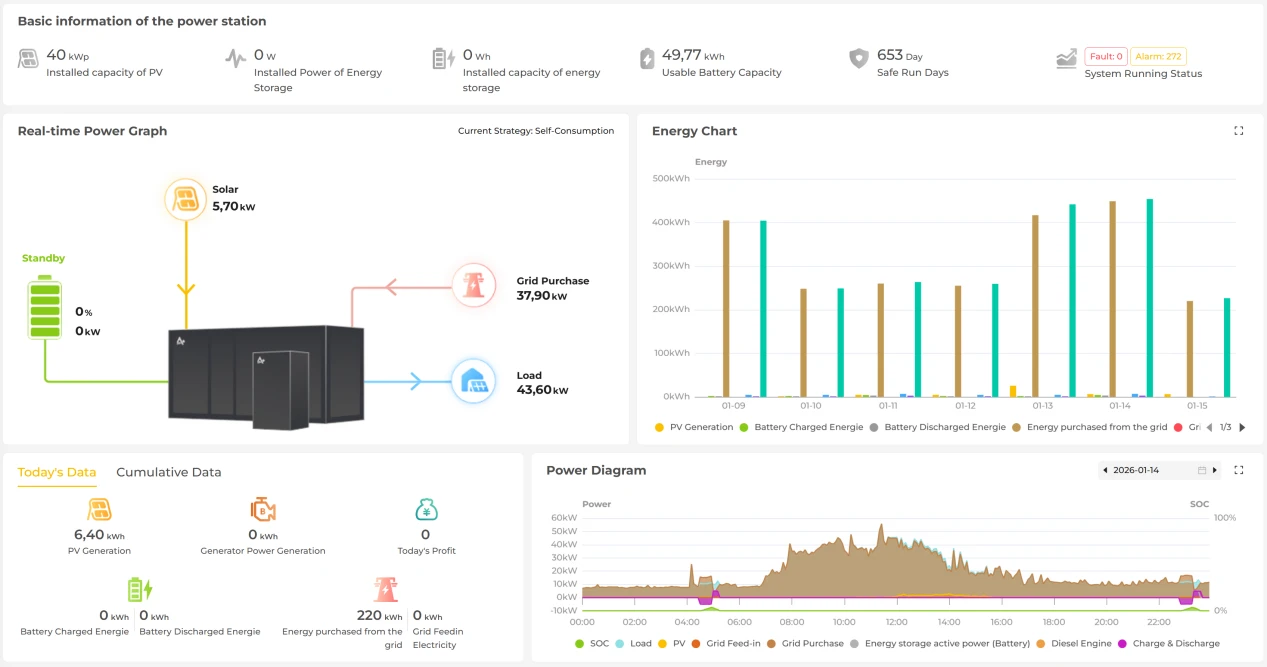
Task: Switch to Cumulative Data tab
Action: (x=169, y=472)
